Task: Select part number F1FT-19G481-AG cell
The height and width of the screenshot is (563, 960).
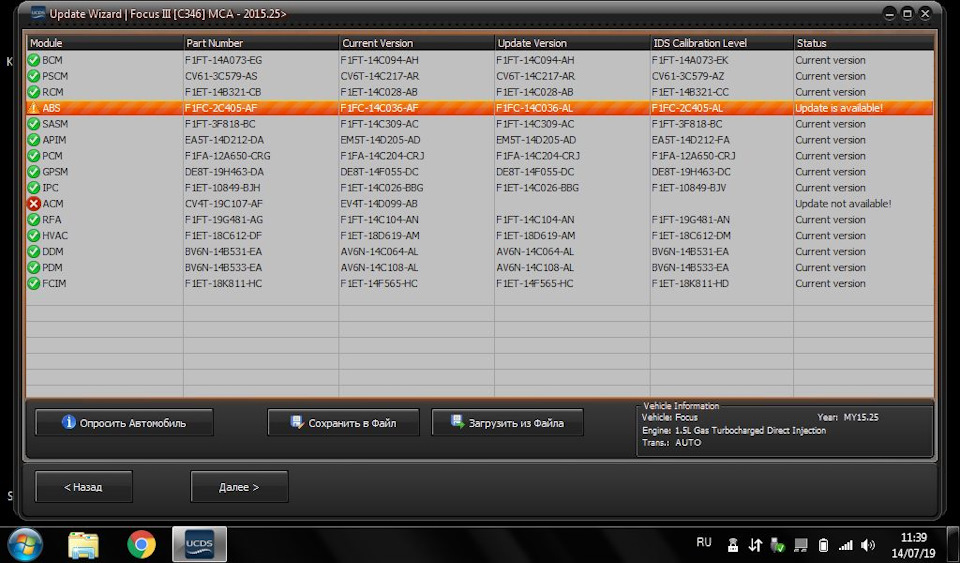Action: click(x=223, y=220)
